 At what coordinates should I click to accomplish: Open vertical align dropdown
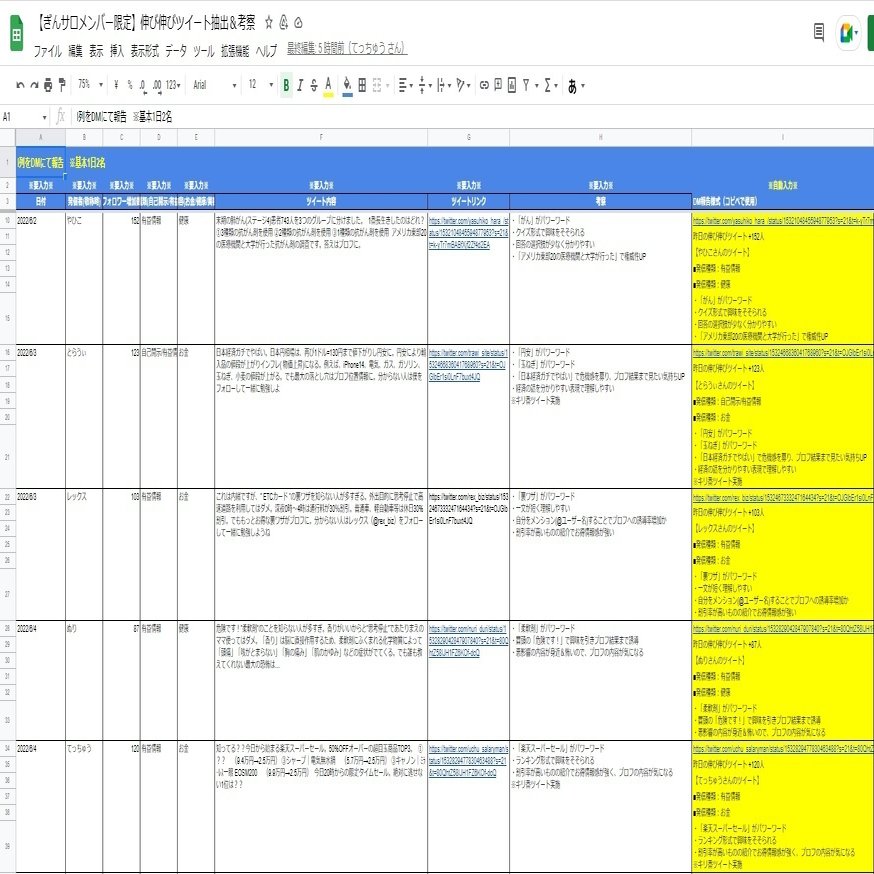[425, 85]
